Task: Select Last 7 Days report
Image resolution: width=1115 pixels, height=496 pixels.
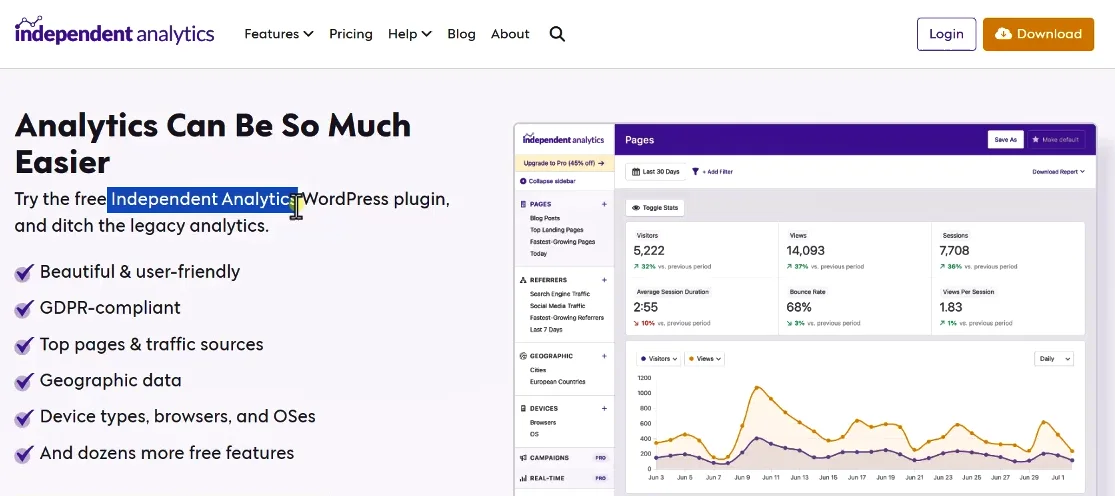Action: click(x=546, y=330)
